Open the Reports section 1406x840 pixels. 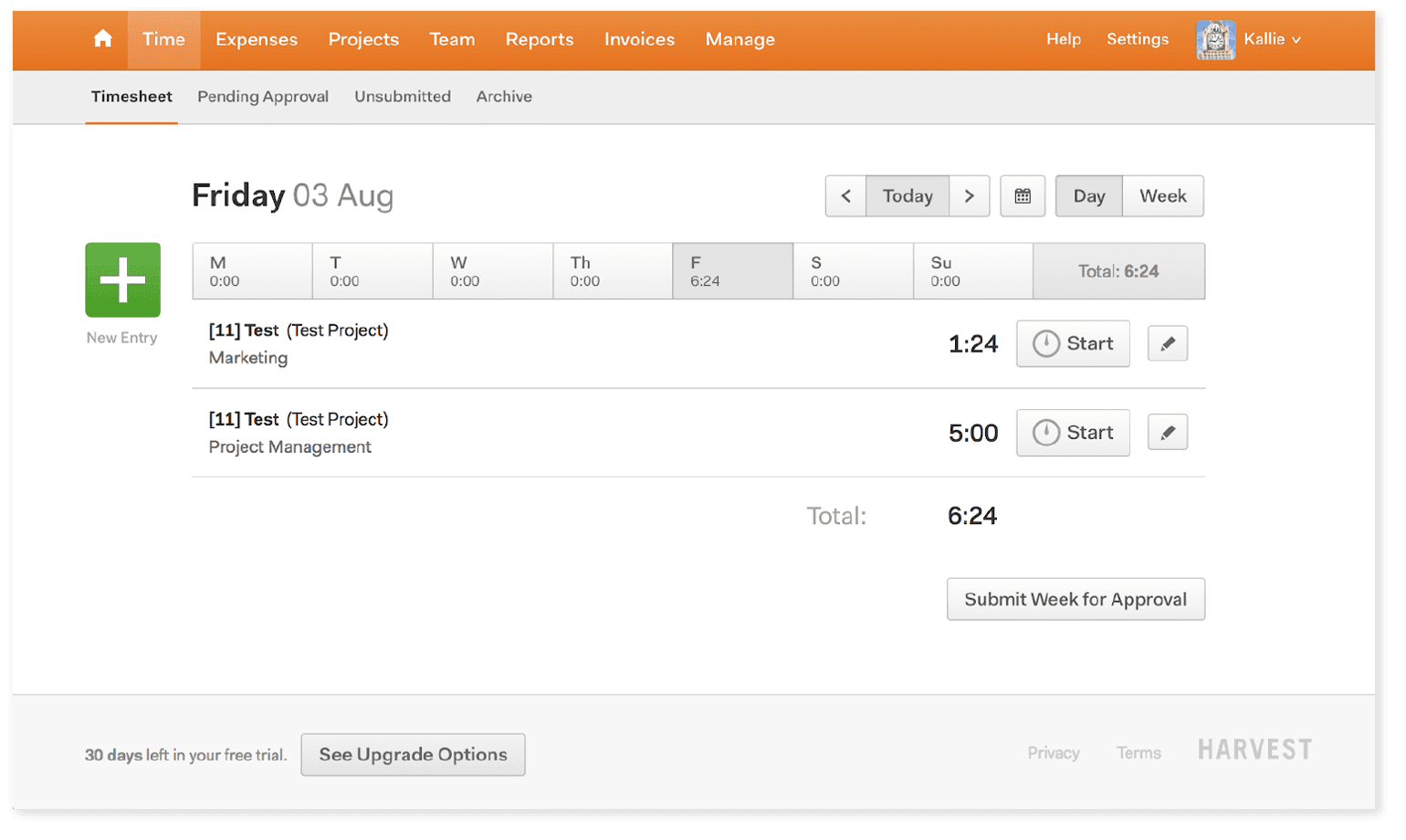pos(539,39)
